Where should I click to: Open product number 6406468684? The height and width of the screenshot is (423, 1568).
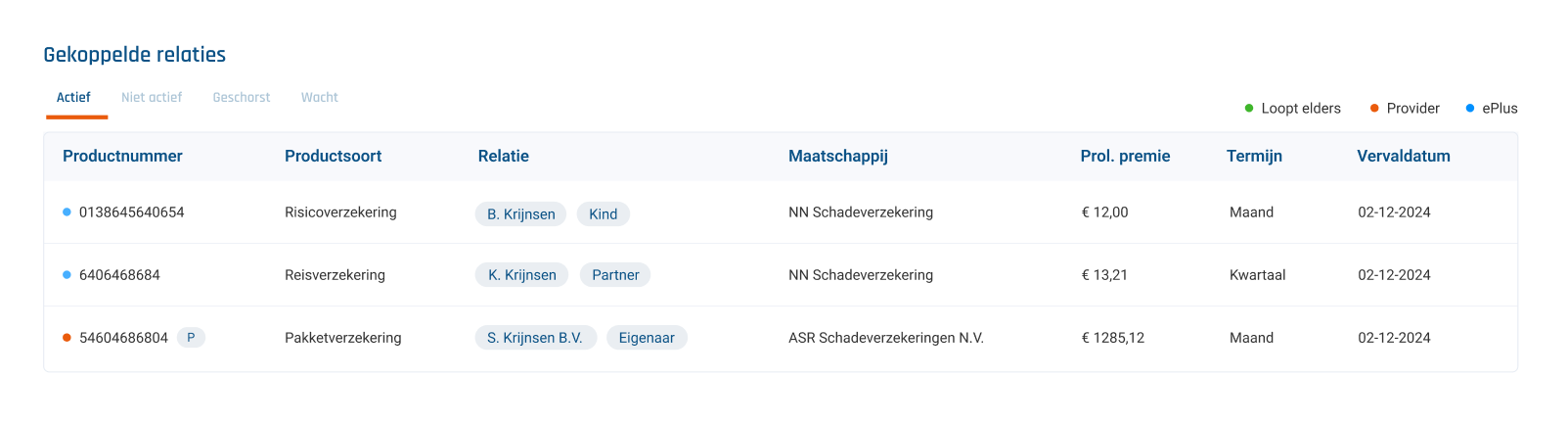119,275
